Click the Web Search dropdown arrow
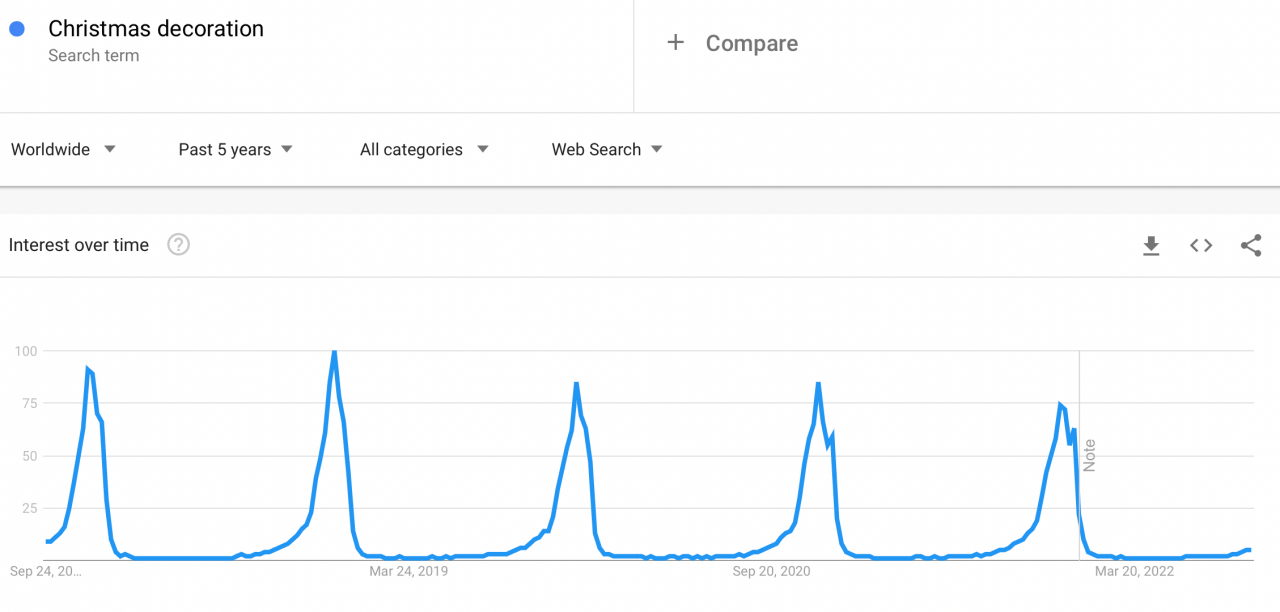1280x612 pixels. [x=656, y=149]
